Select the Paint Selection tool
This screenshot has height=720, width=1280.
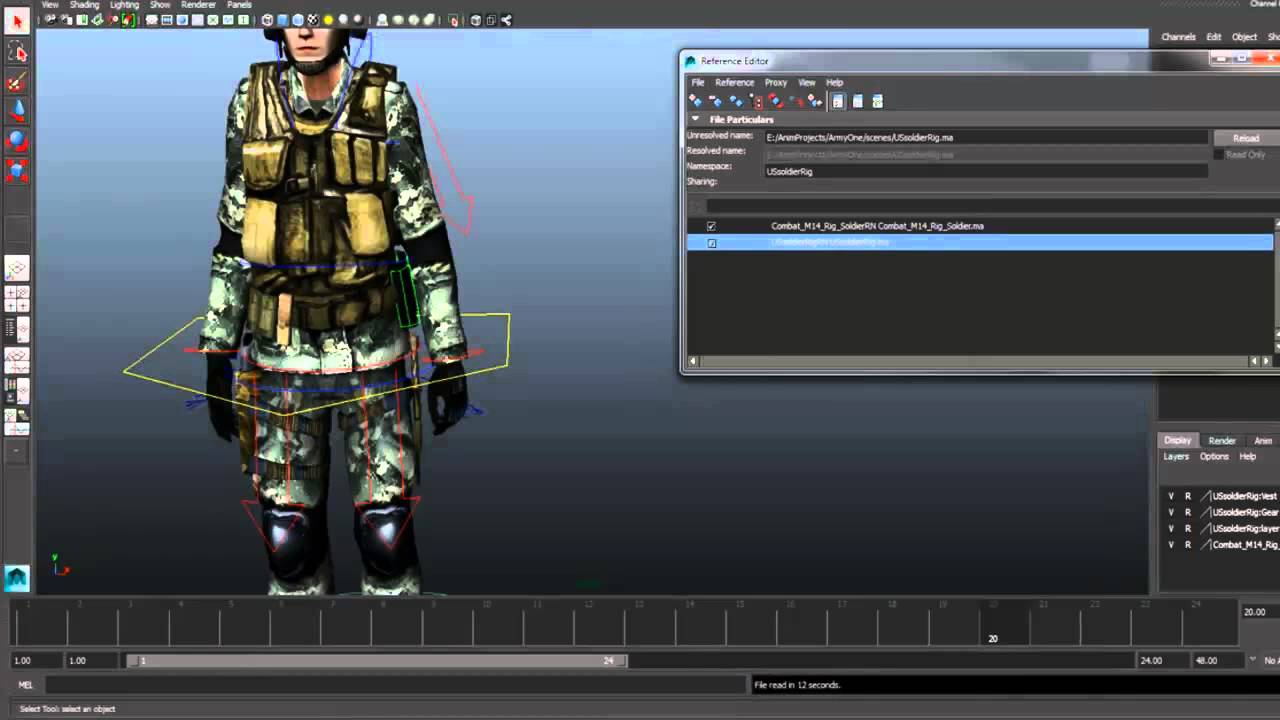point(17,82)
